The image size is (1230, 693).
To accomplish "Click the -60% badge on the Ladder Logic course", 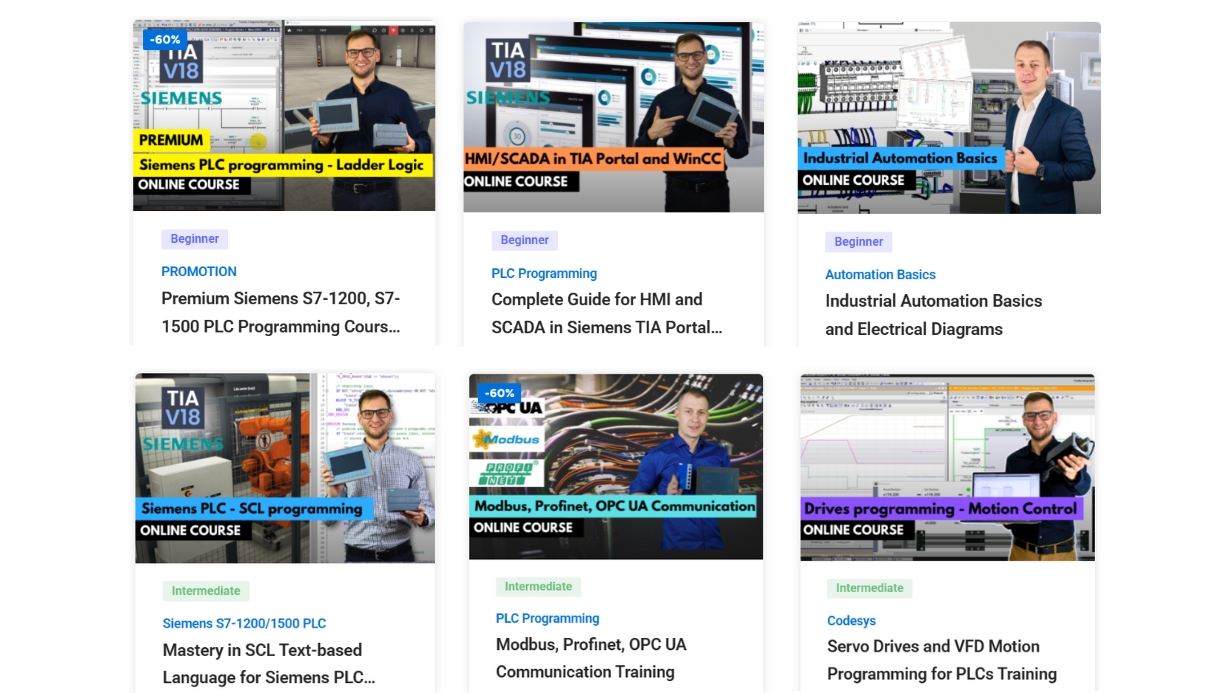I will [x=165, y=40].
